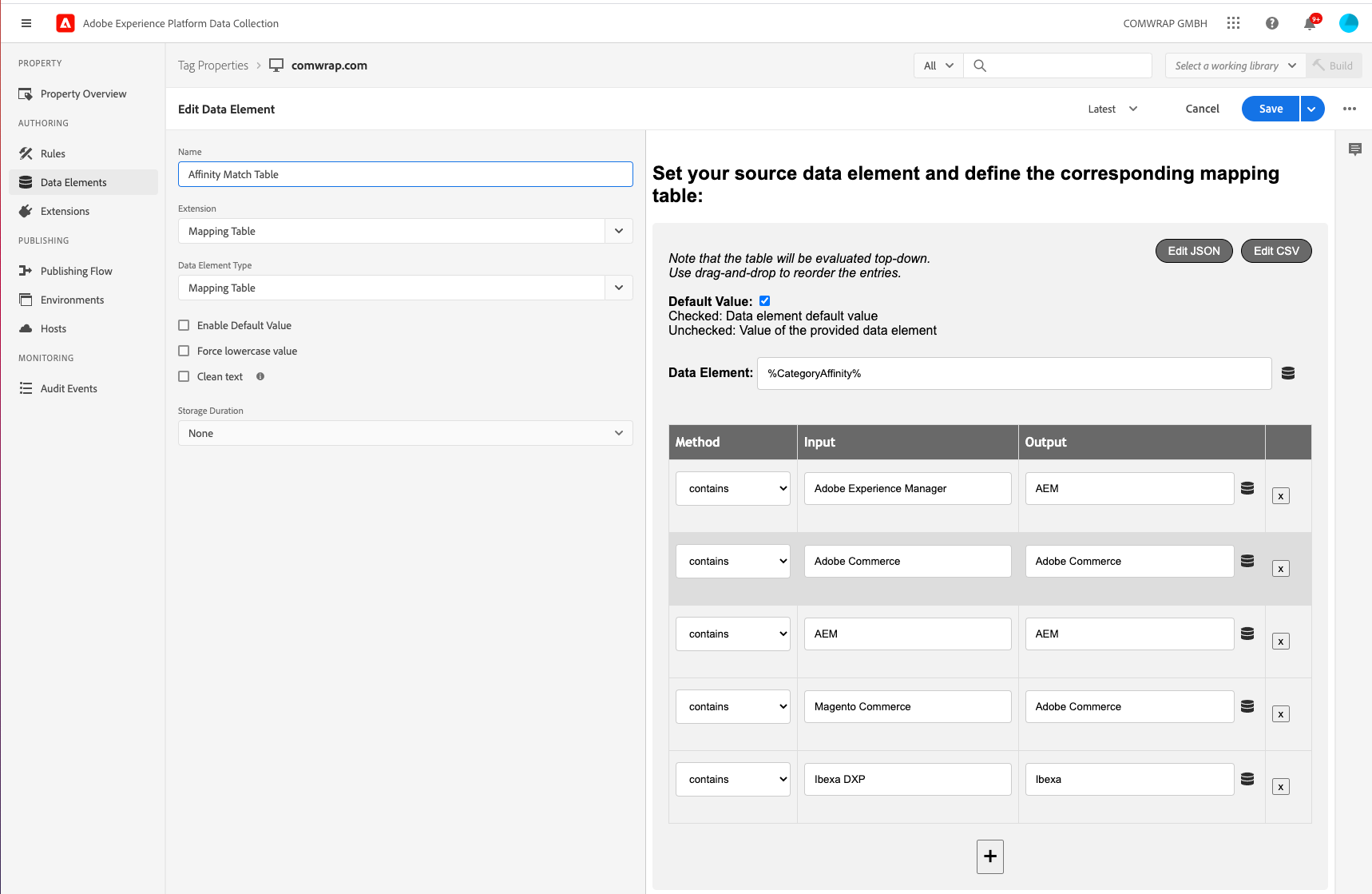Open the help question mark icon
This screenshot has width=1372, height=894.
[1272, 23]
